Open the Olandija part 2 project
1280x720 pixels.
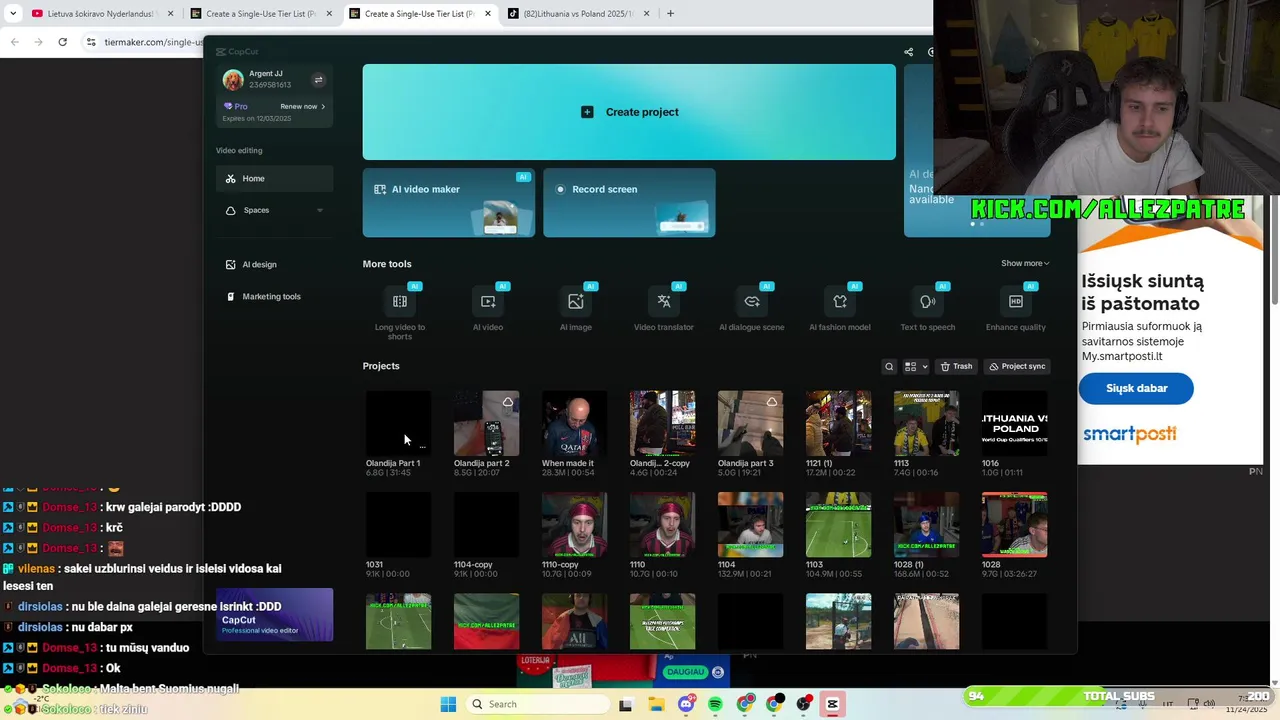tap(486, 423)
